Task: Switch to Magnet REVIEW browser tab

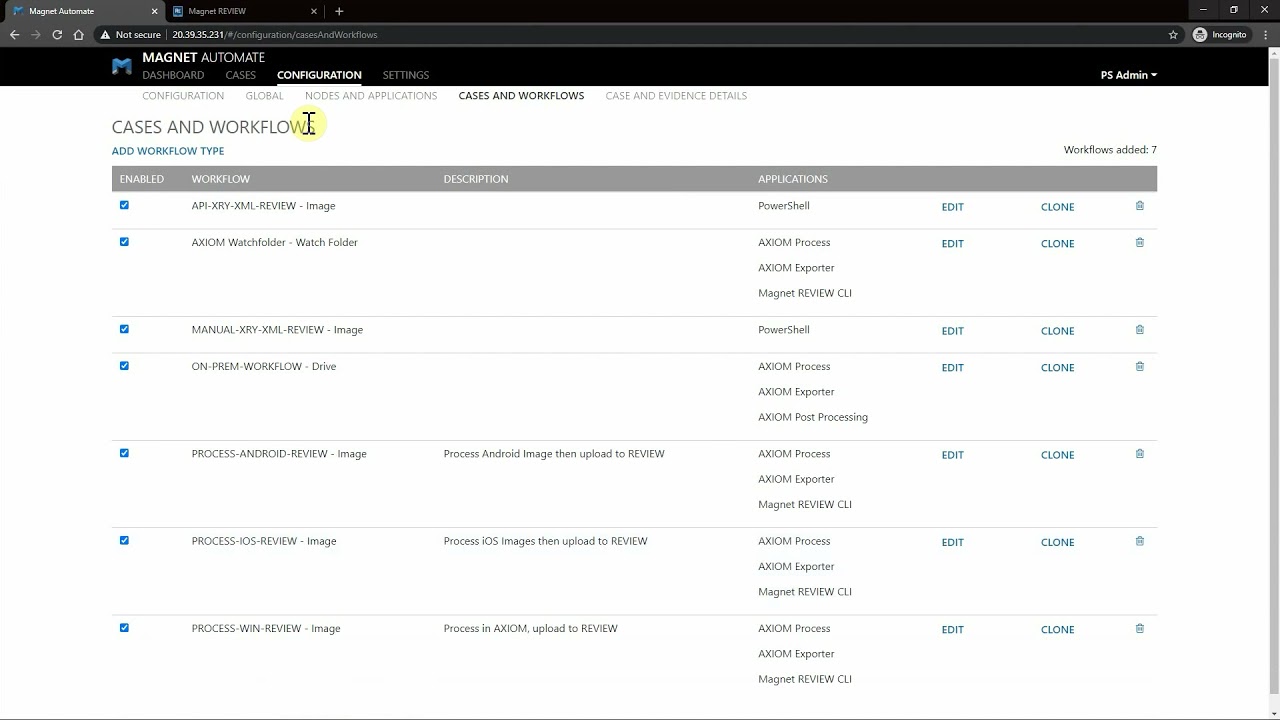Action: coord(245,11)
